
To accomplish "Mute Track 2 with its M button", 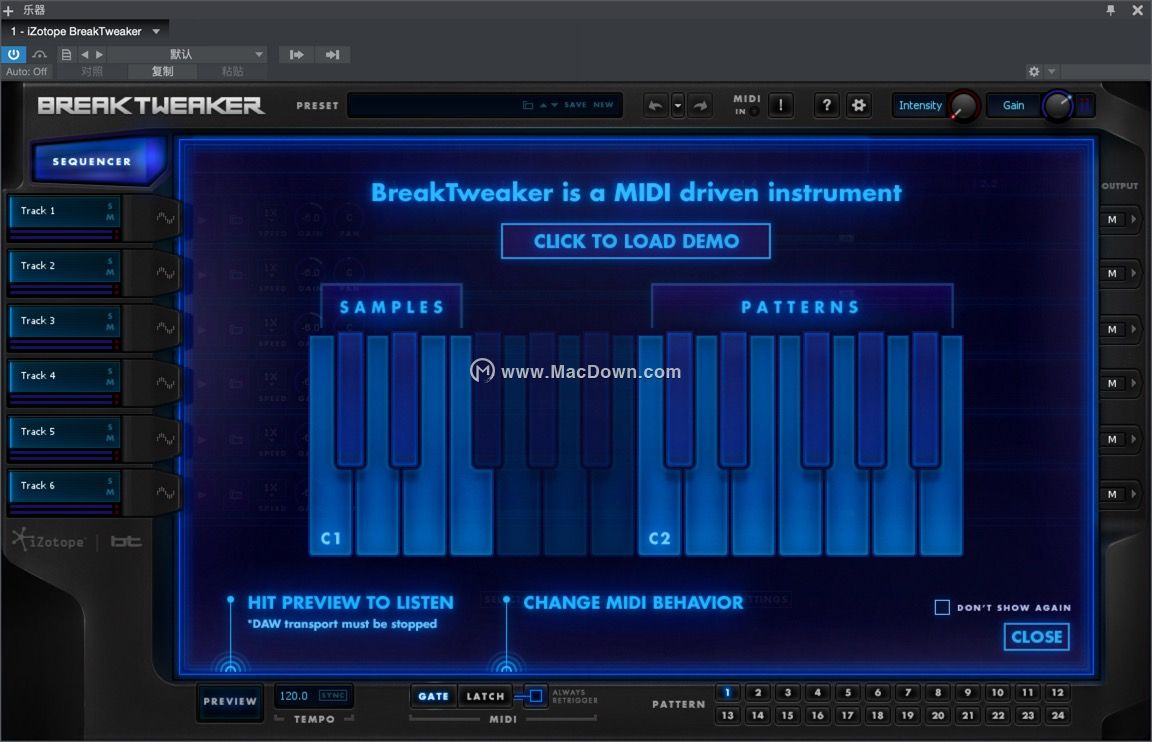I will tap(110, 273).
